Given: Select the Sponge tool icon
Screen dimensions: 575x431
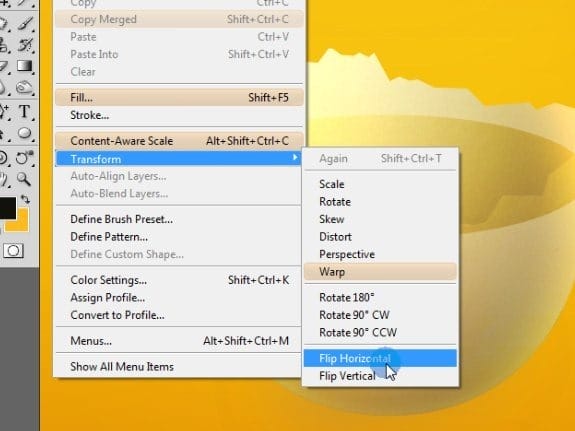Looking at the screenshot, I should coord(24,87).
